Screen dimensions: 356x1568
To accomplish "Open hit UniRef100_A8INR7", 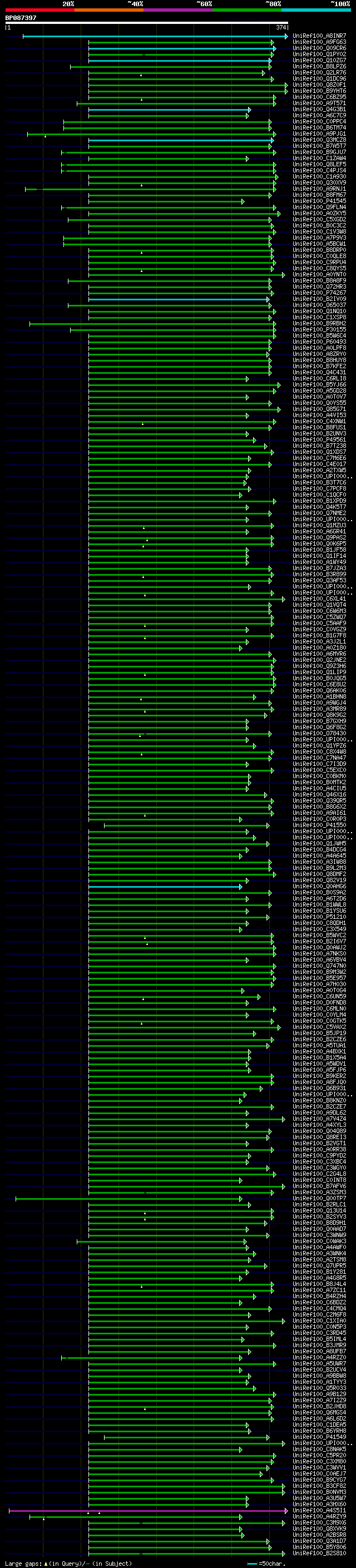I will [319, 36].
